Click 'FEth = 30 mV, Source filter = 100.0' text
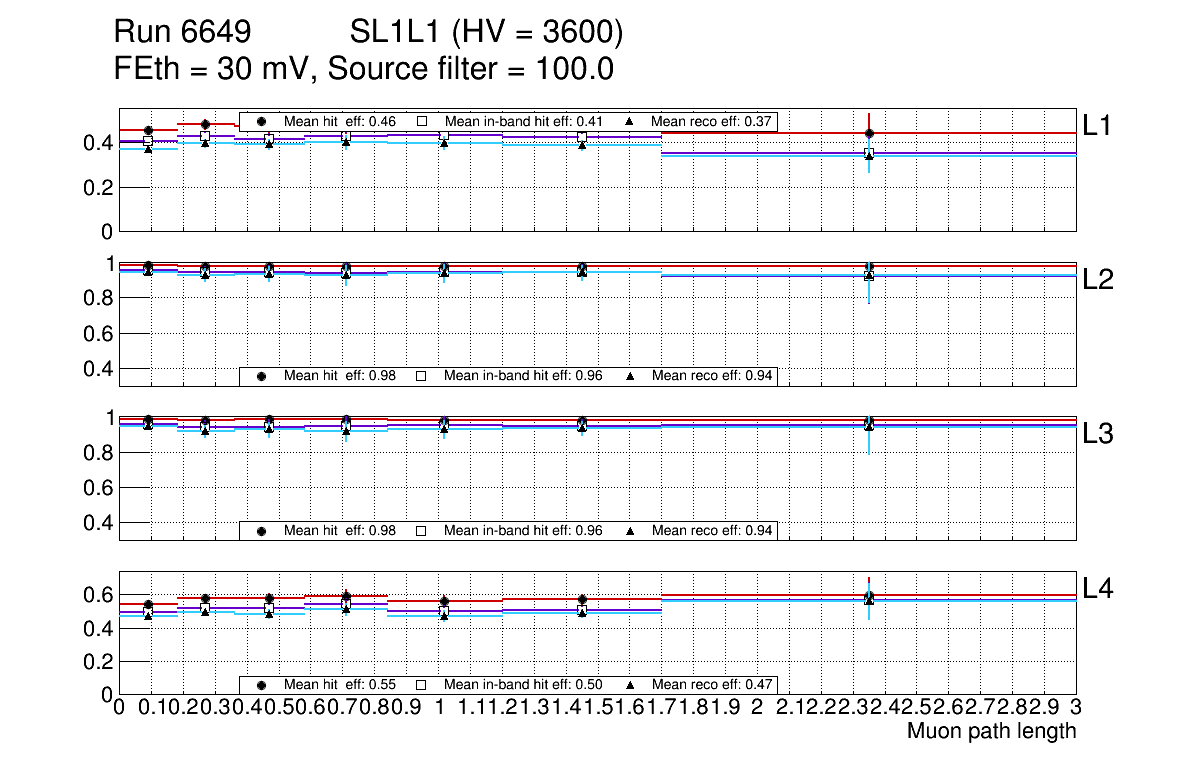 (363, 70)
